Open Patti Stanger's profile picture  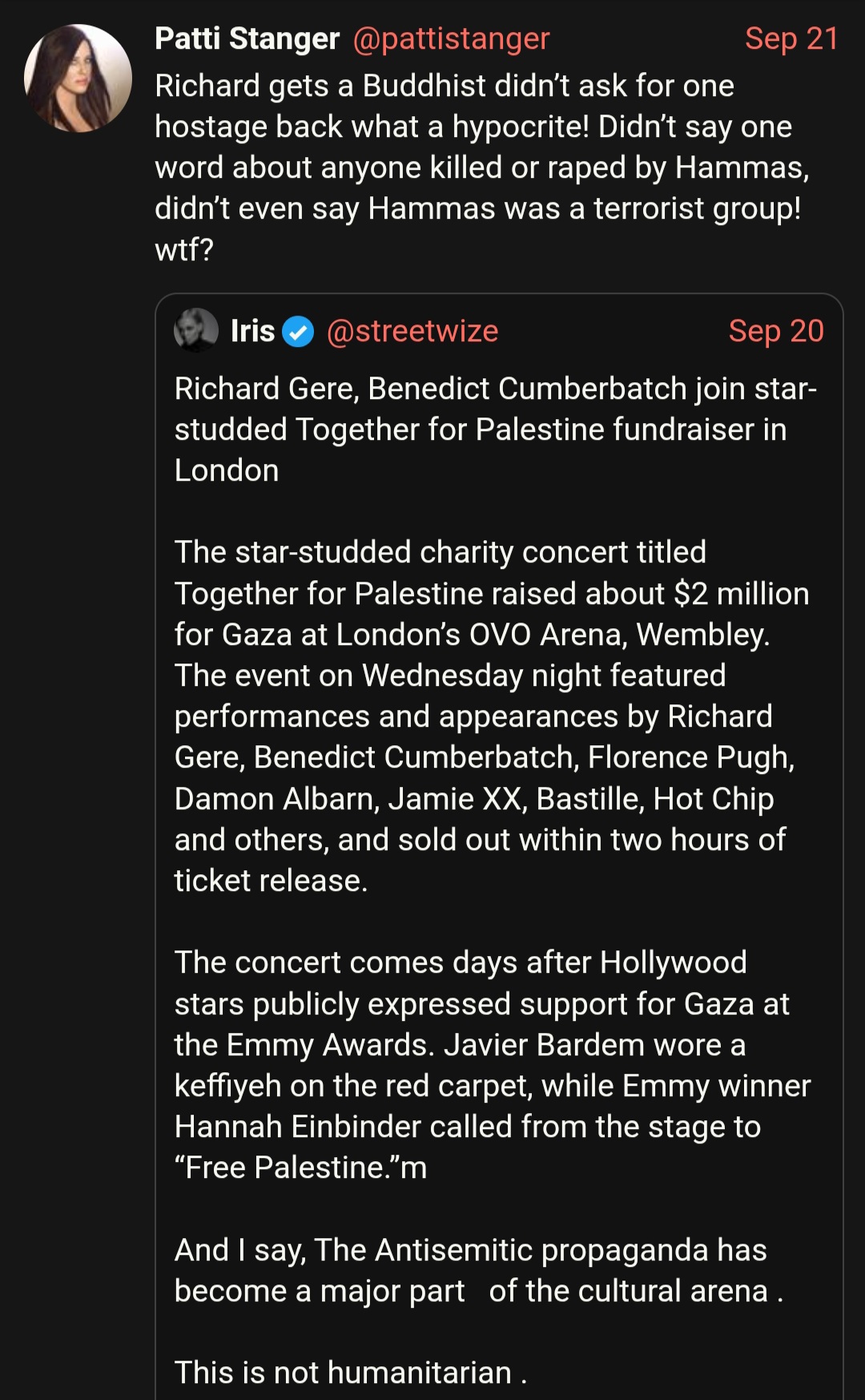78,78
